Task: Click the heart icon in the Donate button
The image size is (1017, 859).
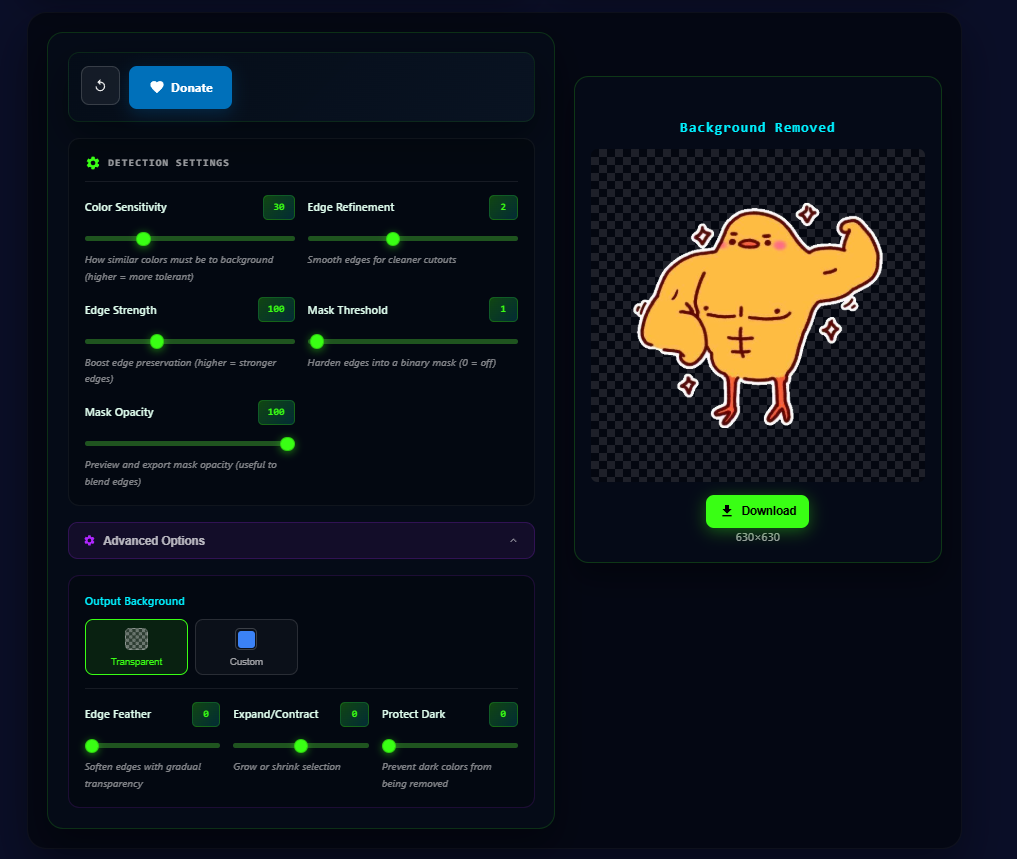Action: coord(157,87)
